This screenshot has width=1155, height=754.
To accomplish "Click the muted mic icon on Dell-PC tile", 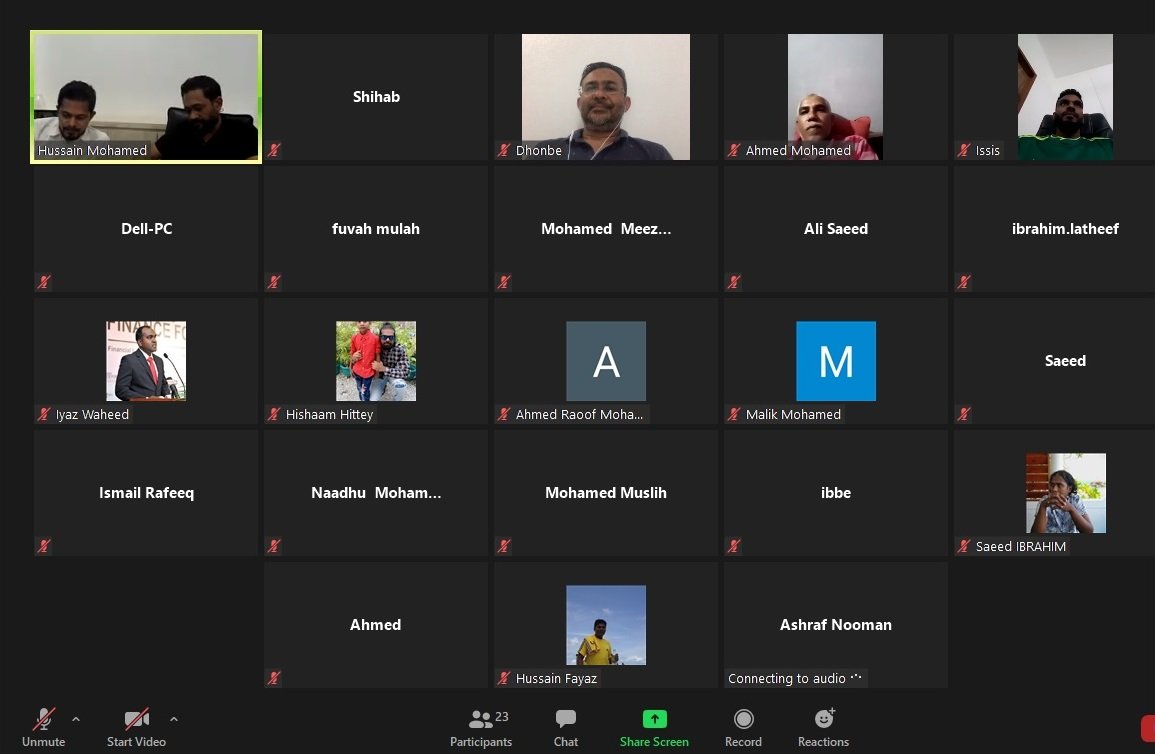I will 44,282.
